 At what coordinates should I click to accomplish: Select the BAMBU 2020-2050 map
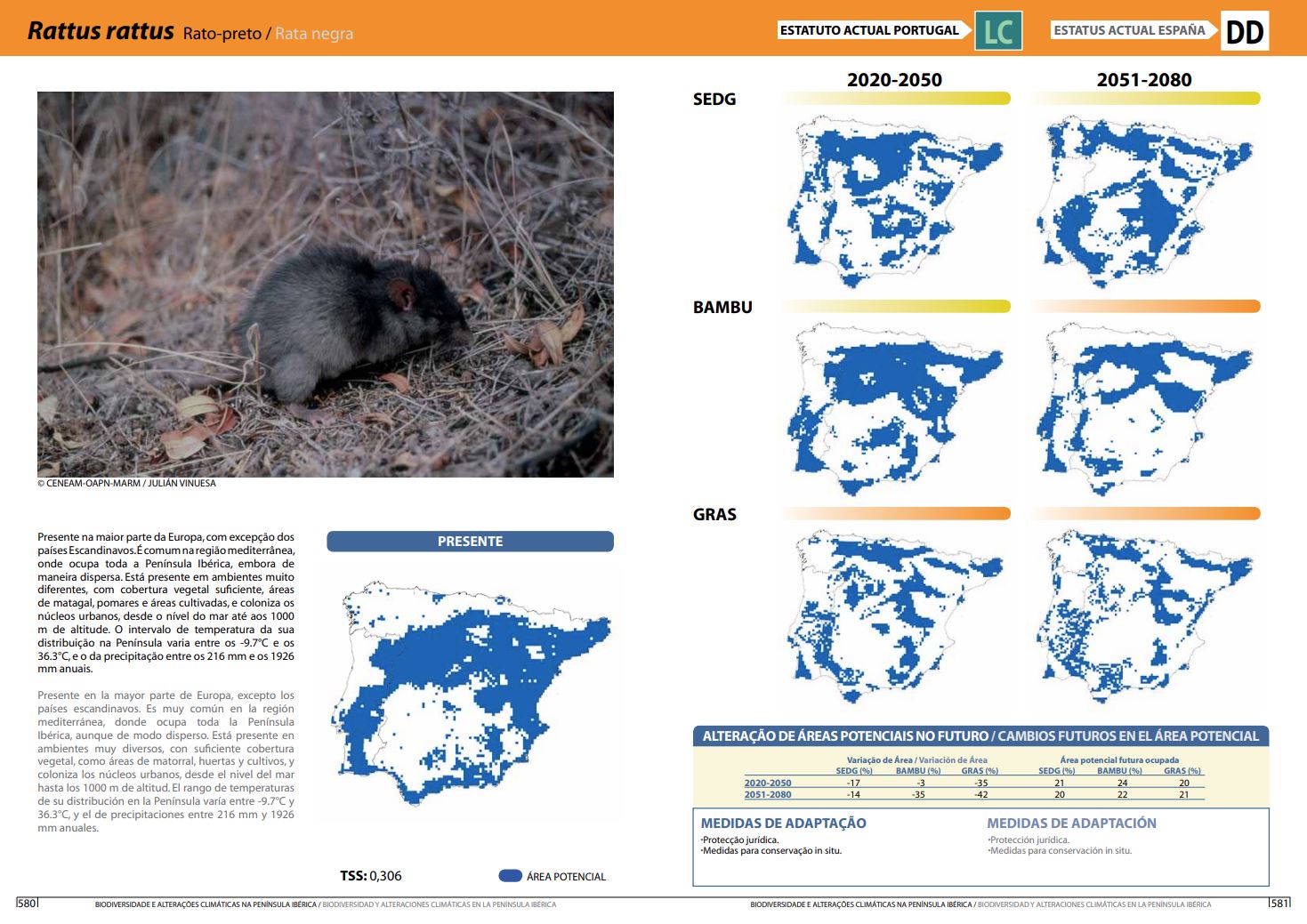click(x=894, y=409)
